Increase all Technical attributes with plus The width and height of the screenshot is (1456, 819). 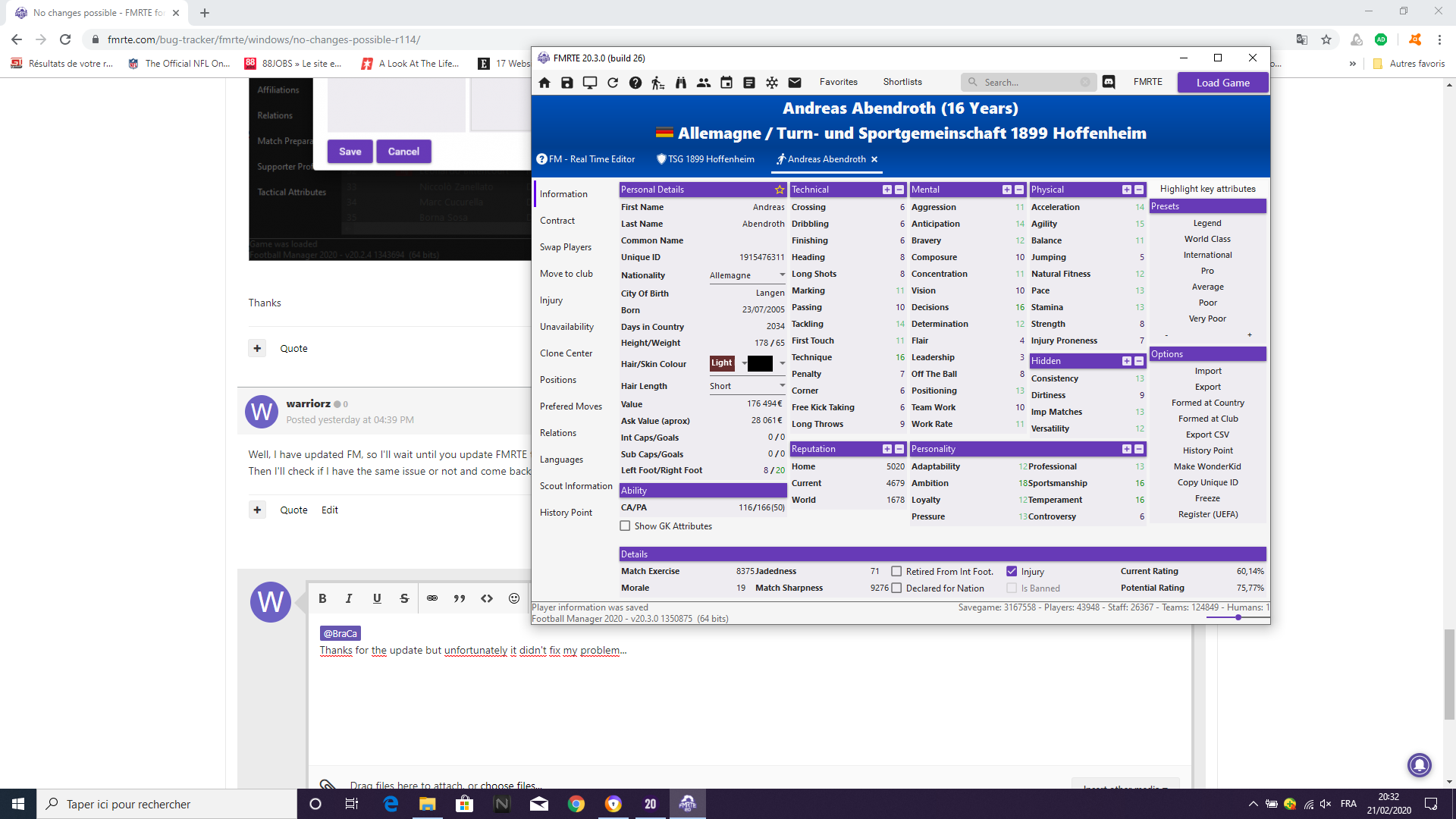pos(887,190)
